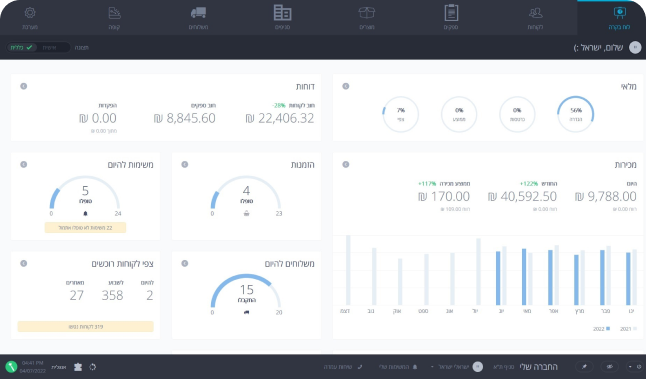Switch to the משלוחים deliveries tab

tap(198, 18)
